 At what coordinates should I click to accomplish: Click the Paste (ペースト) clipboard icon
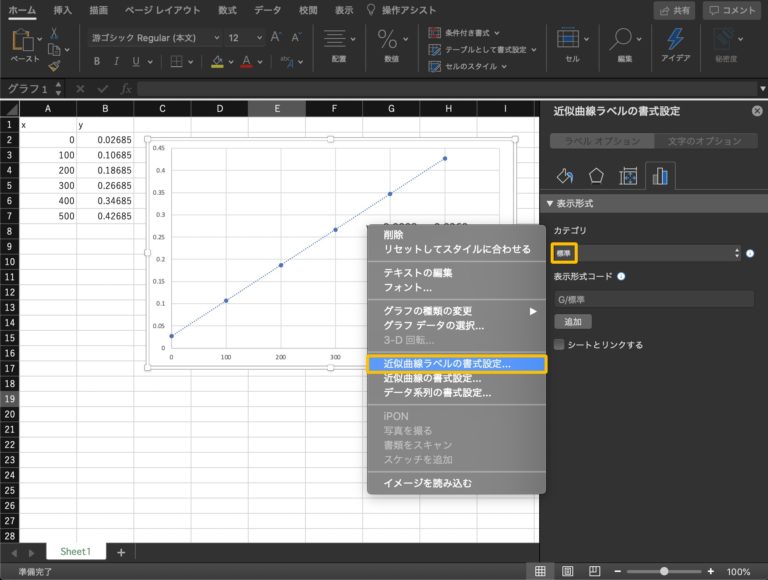22,40
